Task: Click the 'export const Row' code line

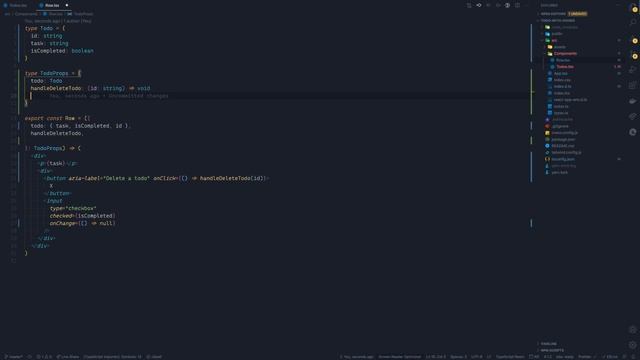Action: click(x=57, y=118)
